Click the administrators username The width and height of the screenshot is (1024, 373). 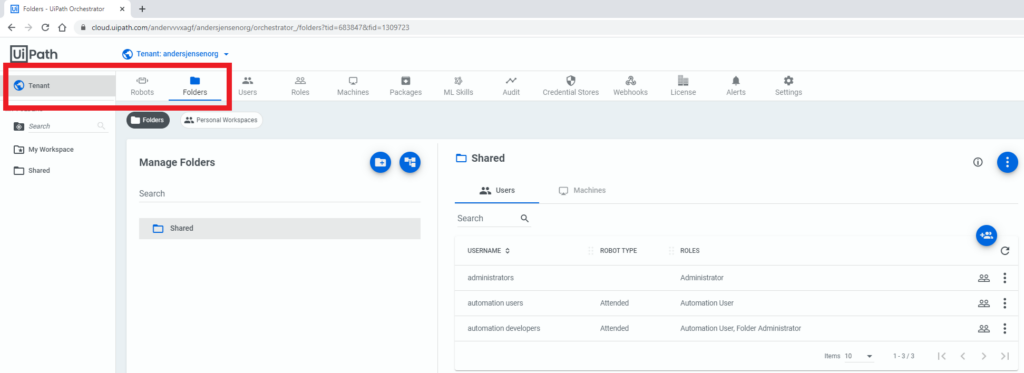click(490, 278)
